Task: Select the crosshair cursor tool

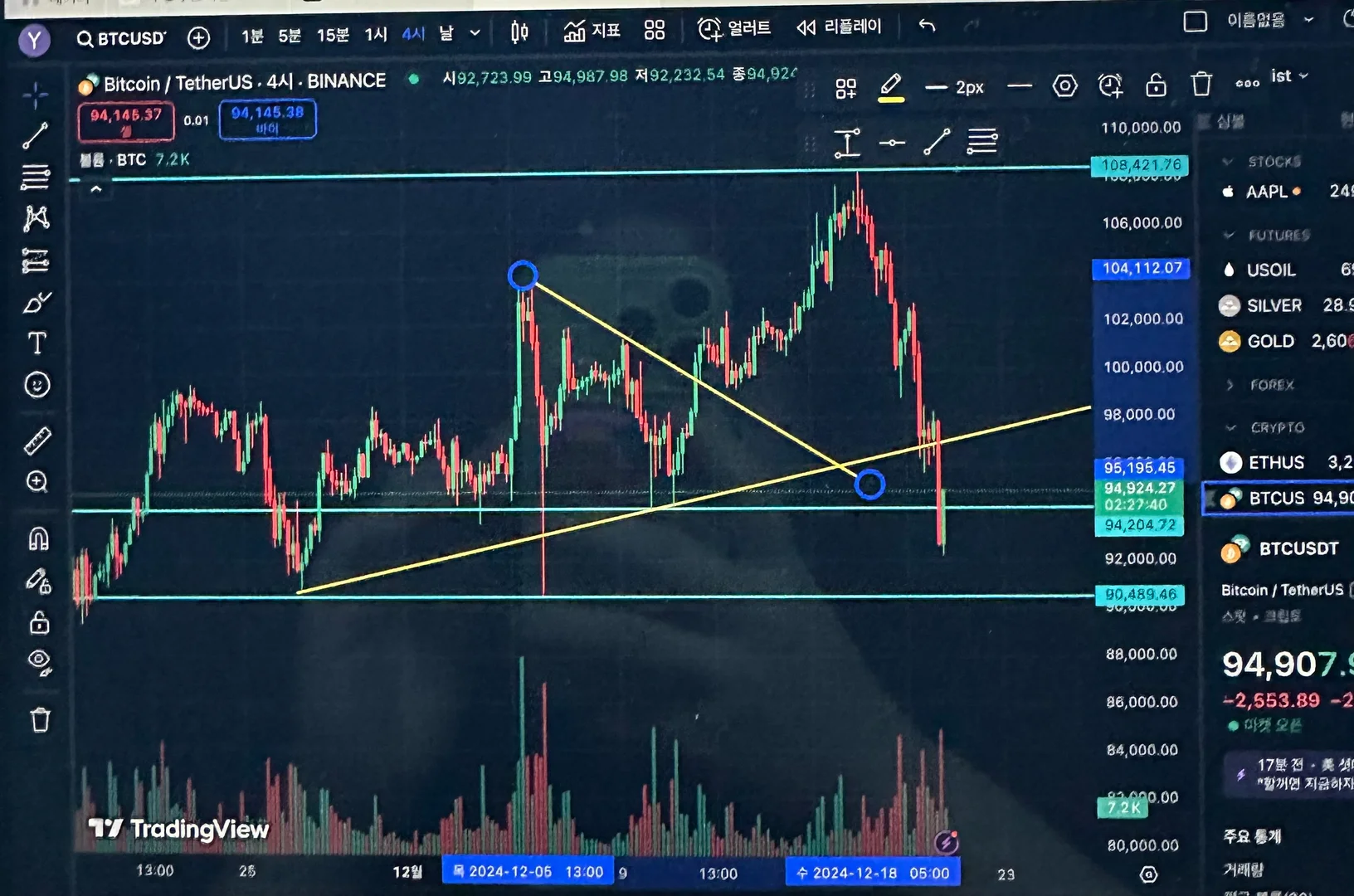Action: (x=35, y=95)
